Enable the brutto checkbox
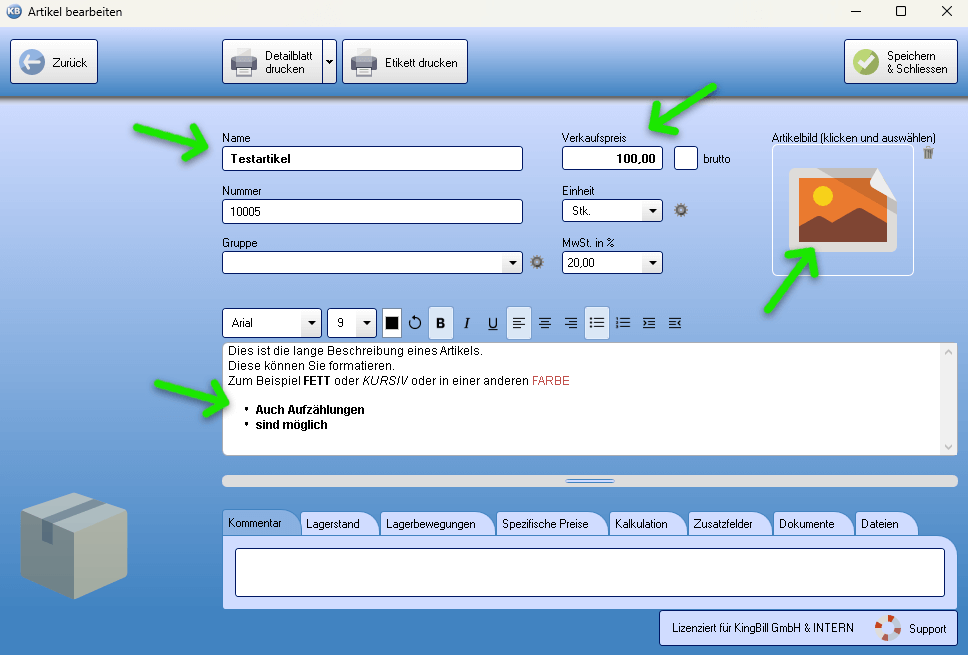 pyautogui.click(x=686, y=158)
